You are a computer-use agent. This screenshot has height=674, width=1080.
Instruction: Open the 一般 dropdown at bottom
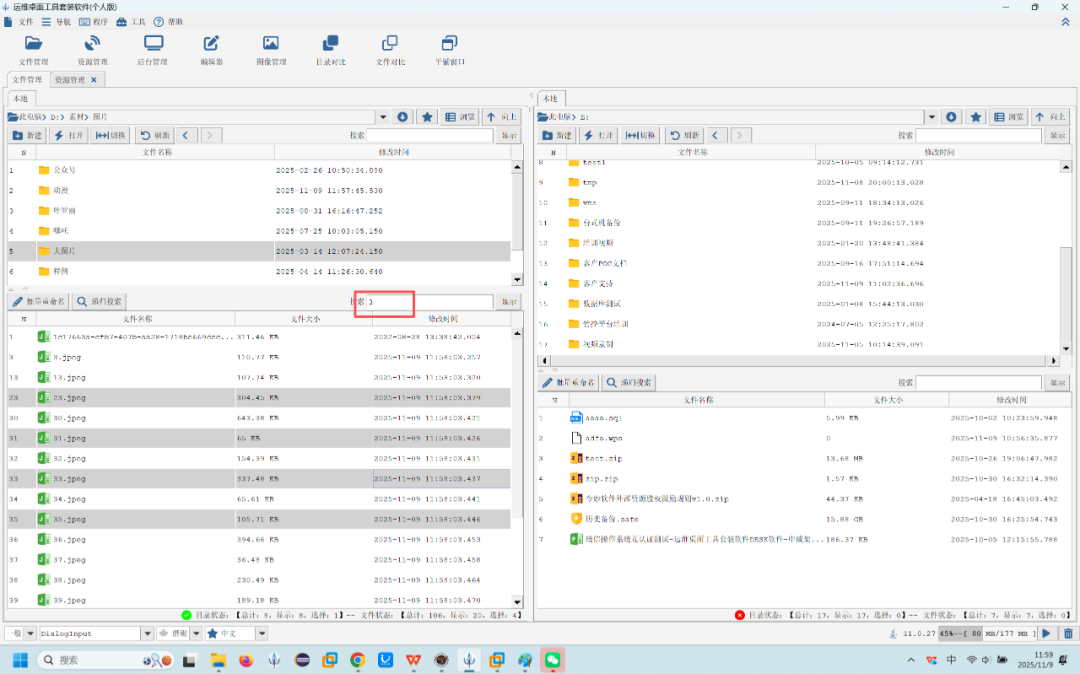point(30,633)
